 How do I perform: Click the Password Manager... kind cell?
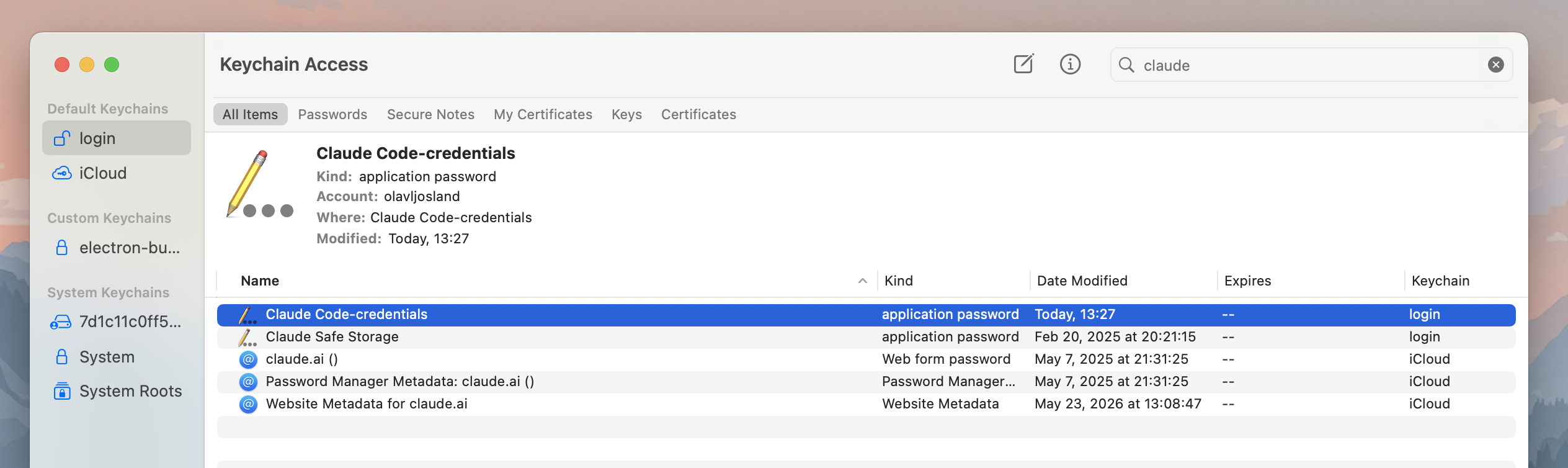(x=948, y=382)
